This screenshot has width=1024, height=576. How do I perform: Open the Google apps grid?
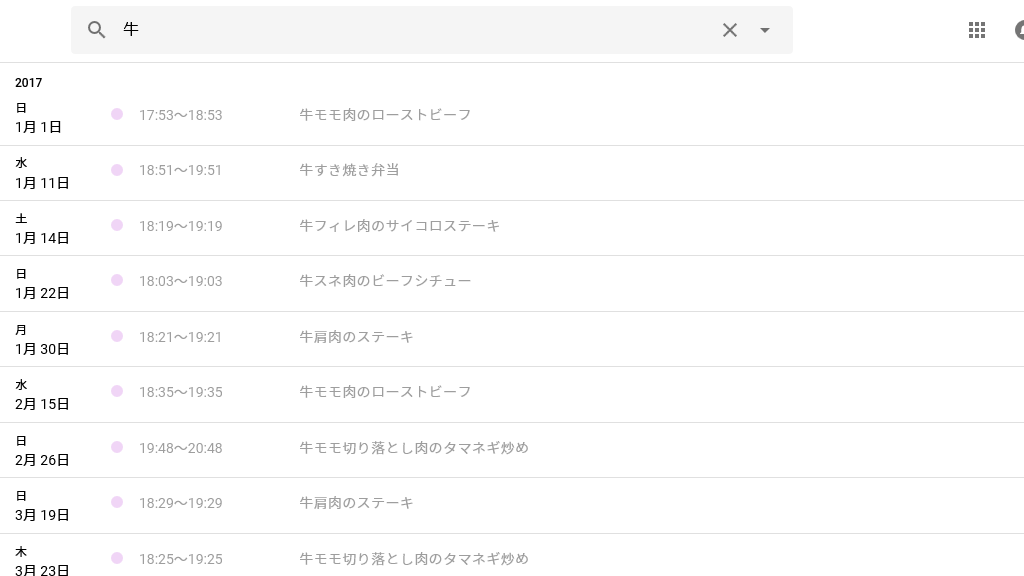(977, 30)
